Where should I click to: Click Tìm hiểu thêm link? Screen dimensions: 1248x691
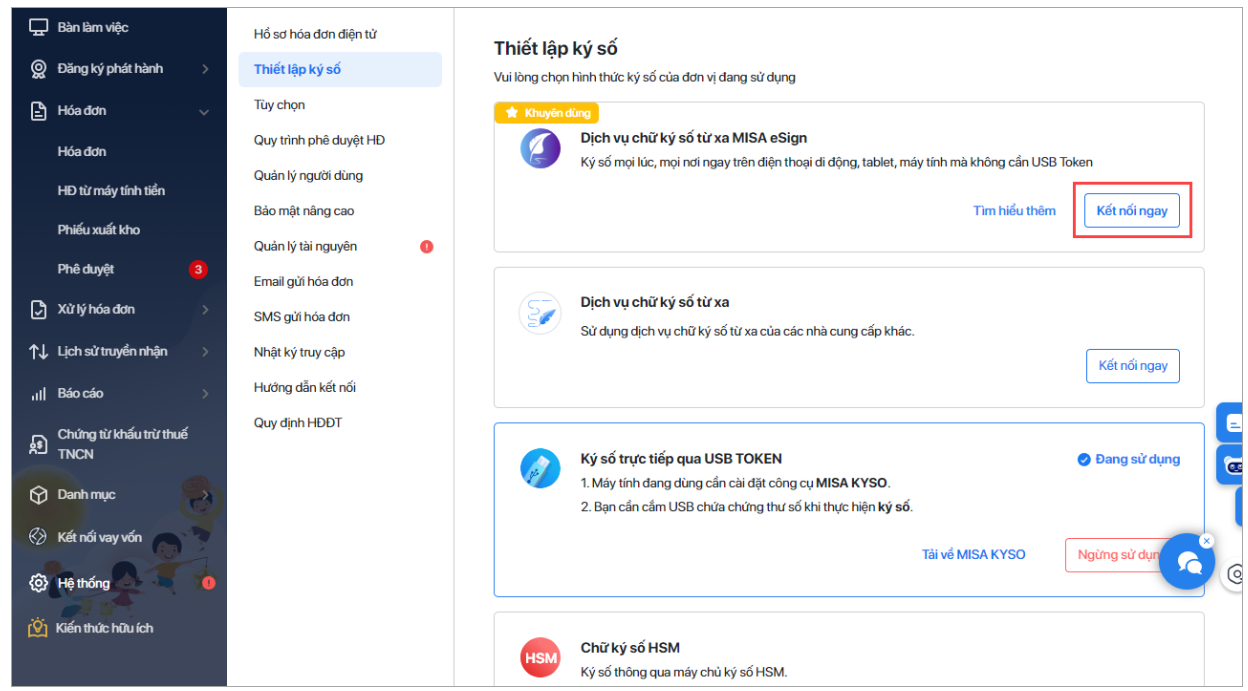click(1014, 211)
